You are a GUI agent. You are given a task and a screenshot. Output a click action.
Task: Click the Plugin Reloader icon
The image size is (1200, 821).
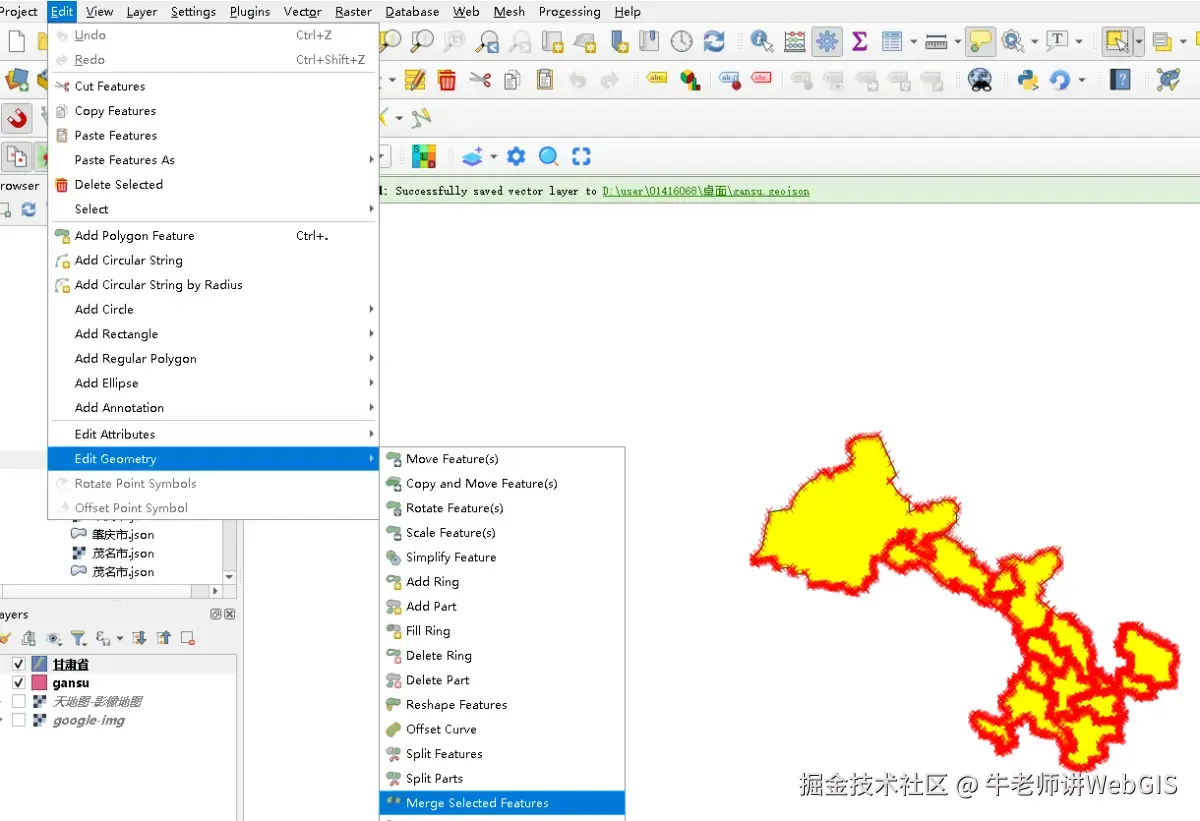tap(1059, 80)
